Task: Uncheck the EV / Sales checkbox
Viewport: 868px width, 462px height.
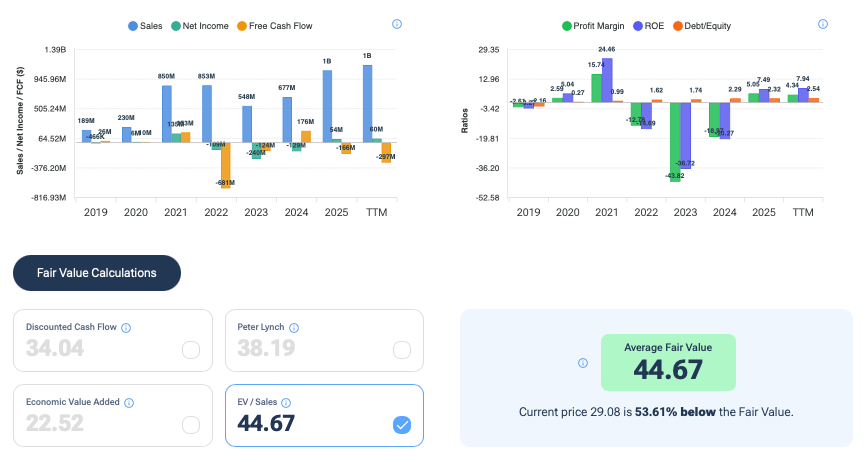Action: click(x=402, y=425)
